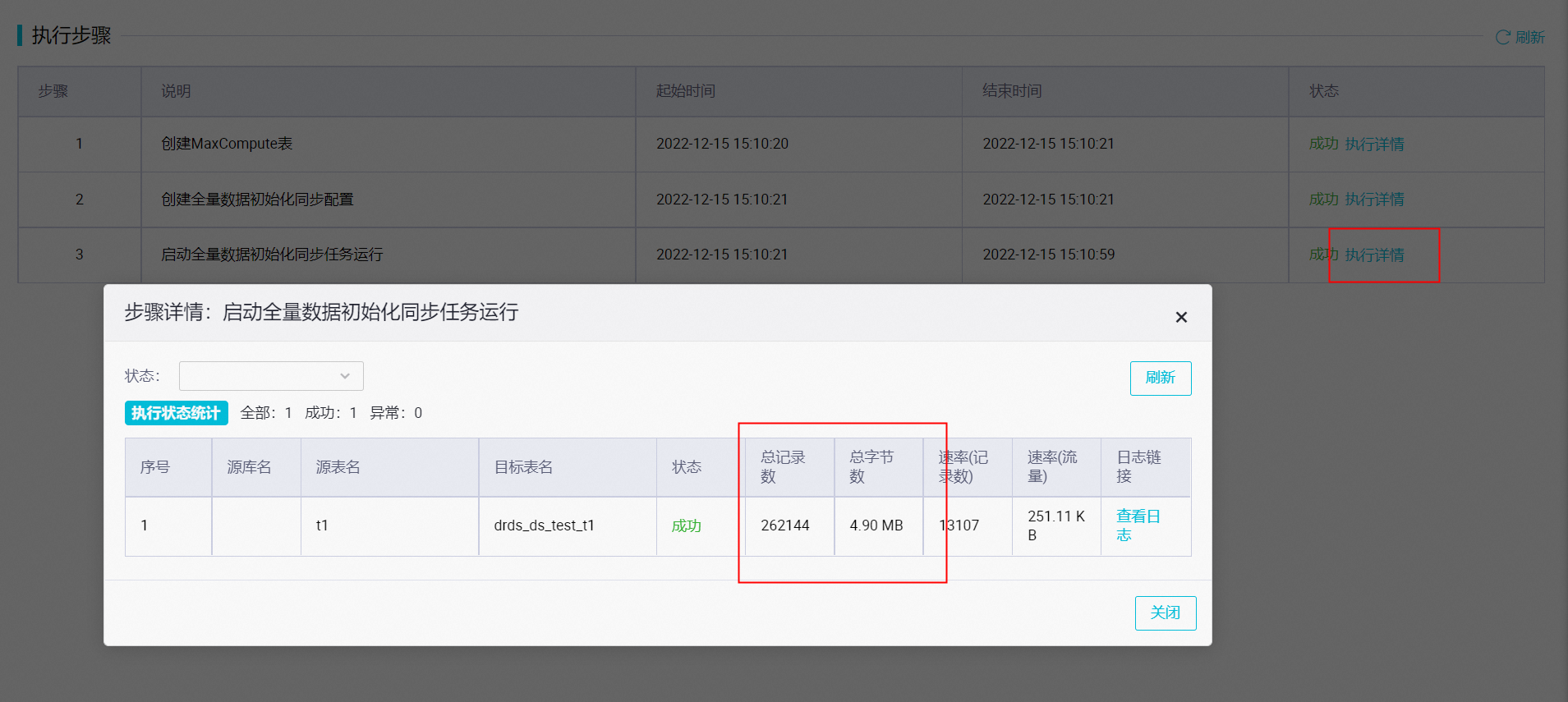Screen dimensions: 1568x702
Task: Click the 总字节数 column header
Action: pos(871,466)
